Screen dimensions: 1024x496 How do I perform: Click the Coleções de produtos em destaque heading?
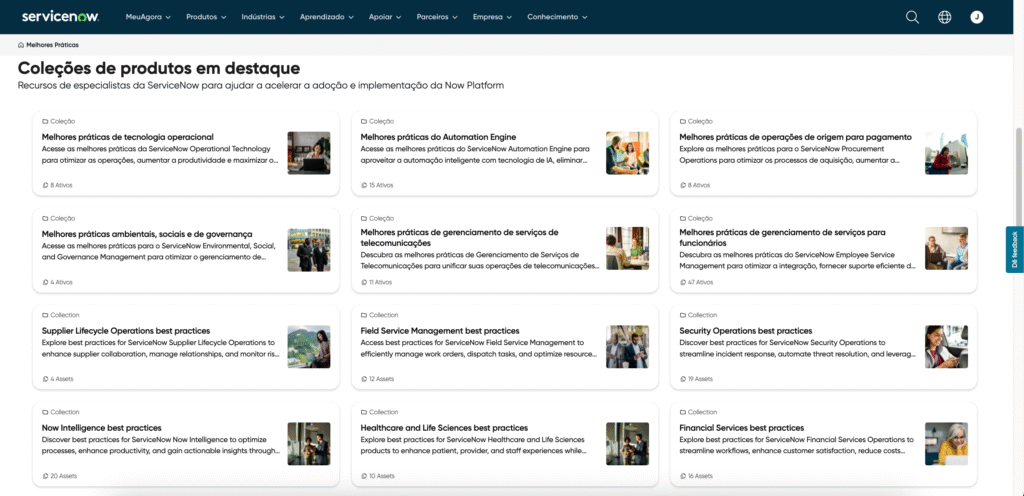pos(159,68)
